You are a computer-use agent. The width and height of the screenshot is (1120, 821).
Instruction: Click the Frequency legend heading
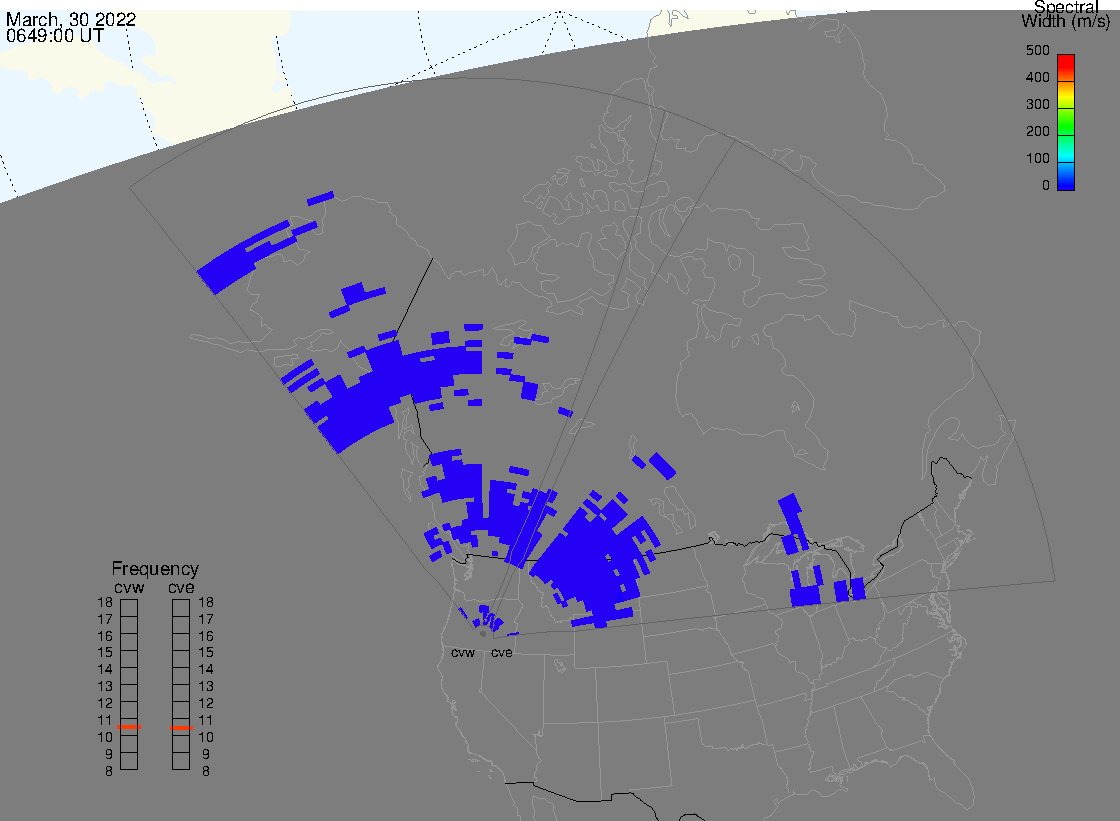pyautogui.click(x=155, y=569)
